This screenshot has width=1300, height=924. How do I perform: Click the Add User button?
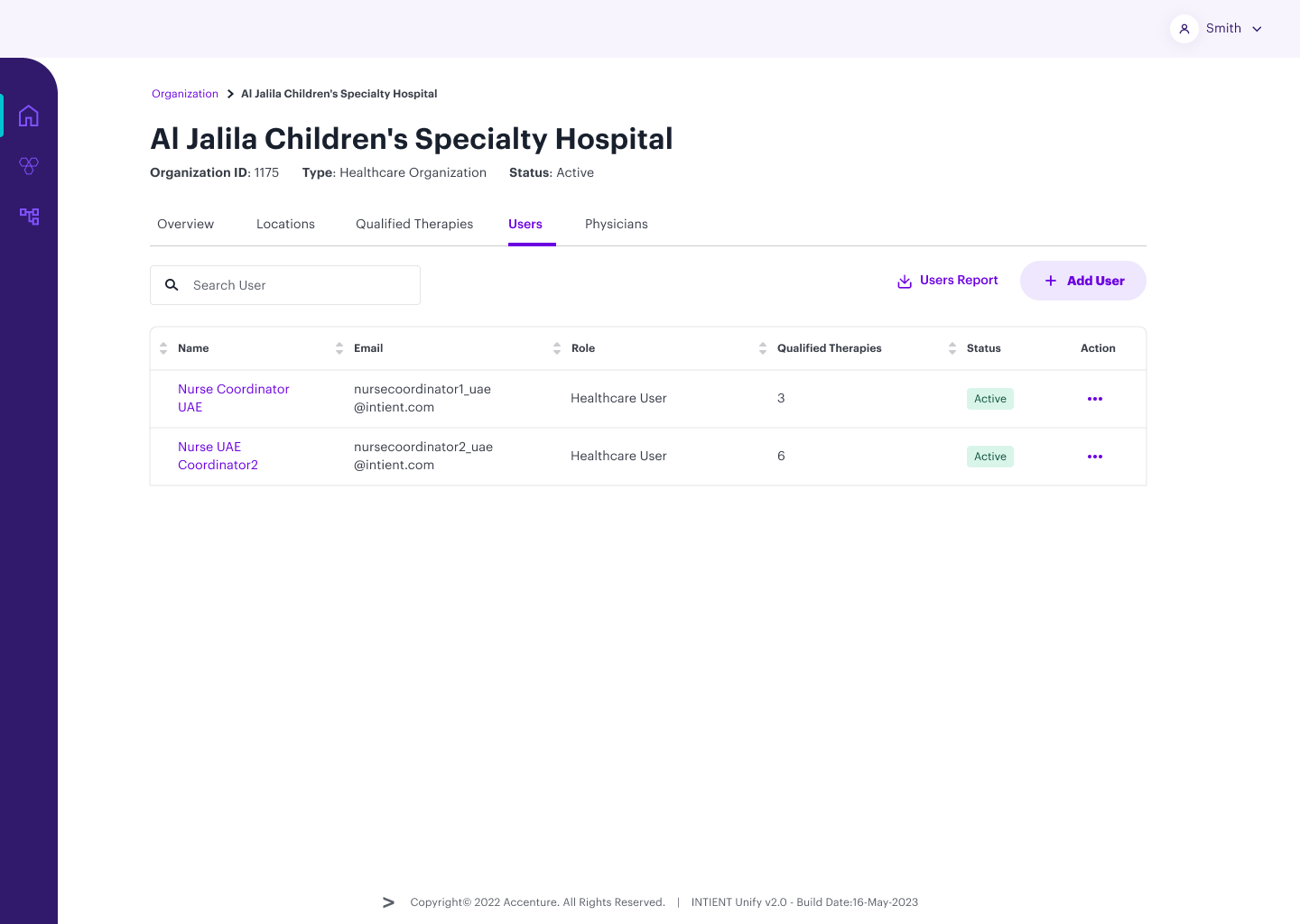(1082, 281)
